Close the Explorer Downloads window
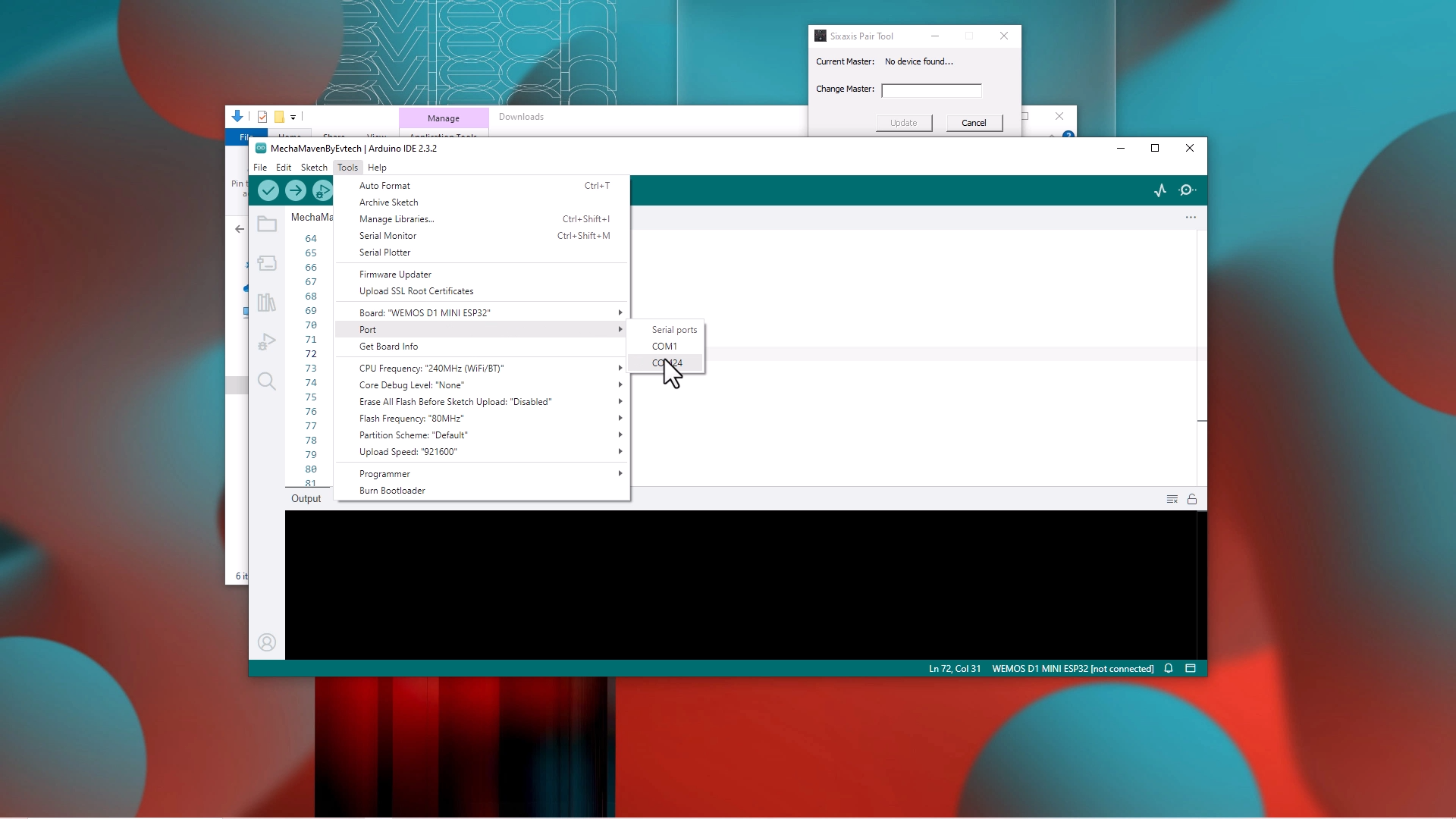Image resolution: width=1456 pixels, height=819 pixels. (x=1059, y=117)
